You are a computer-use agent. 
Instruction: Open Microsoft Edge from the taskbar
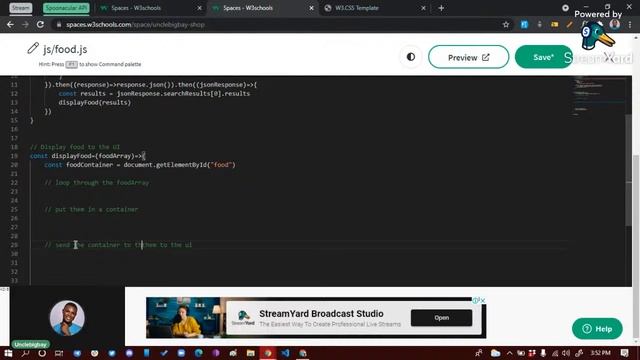[199, 353]
